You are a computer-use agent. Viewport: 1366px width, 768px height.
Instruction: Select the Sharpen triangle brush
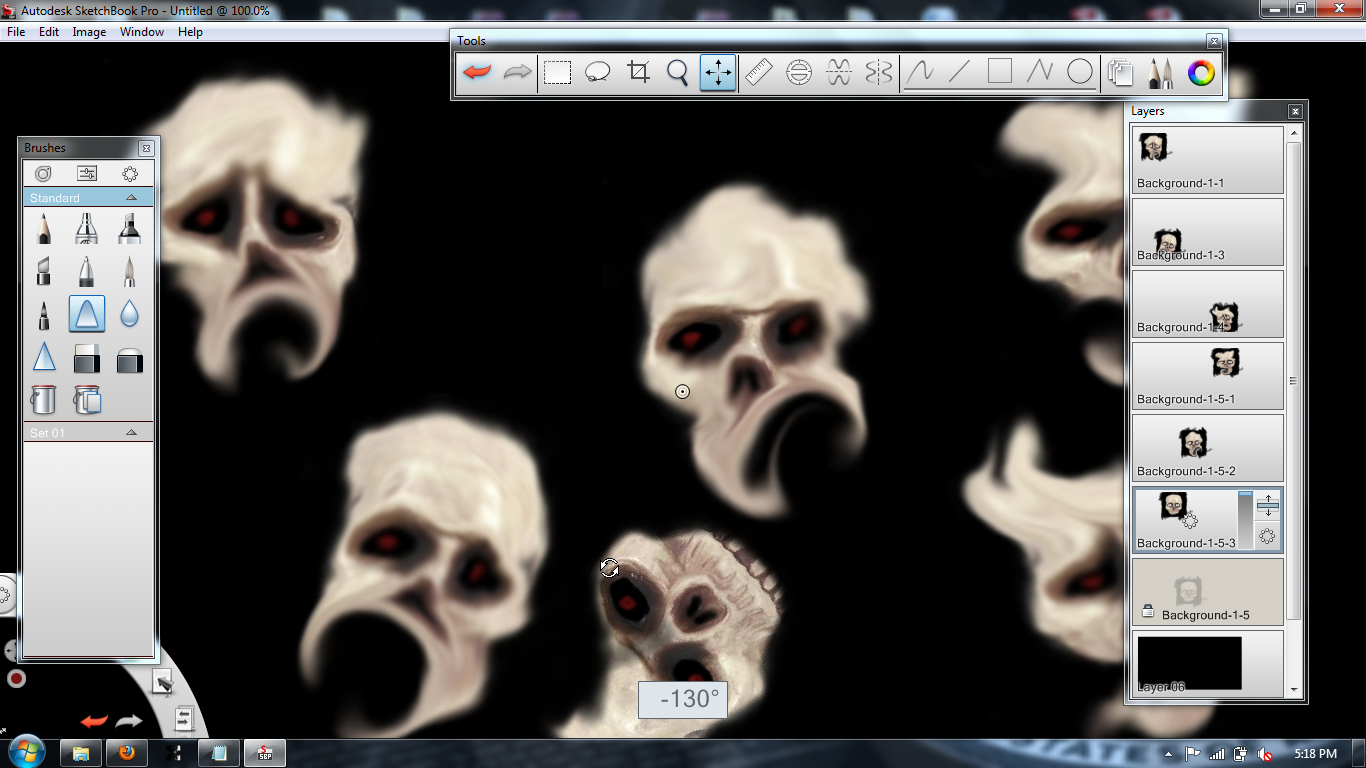44,357
